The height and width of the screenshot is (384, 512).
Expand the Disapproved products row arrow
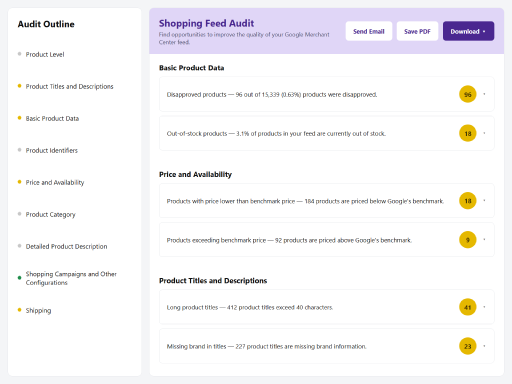pos(484,94)
